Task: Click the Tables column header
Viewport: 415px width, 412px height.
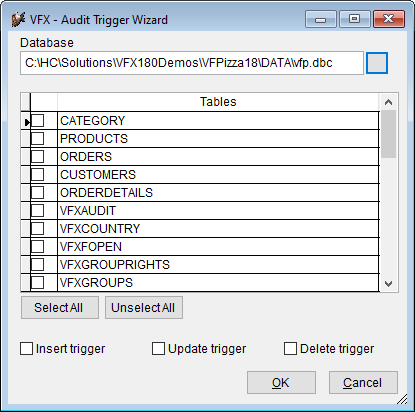Action: tap(218, 102)
